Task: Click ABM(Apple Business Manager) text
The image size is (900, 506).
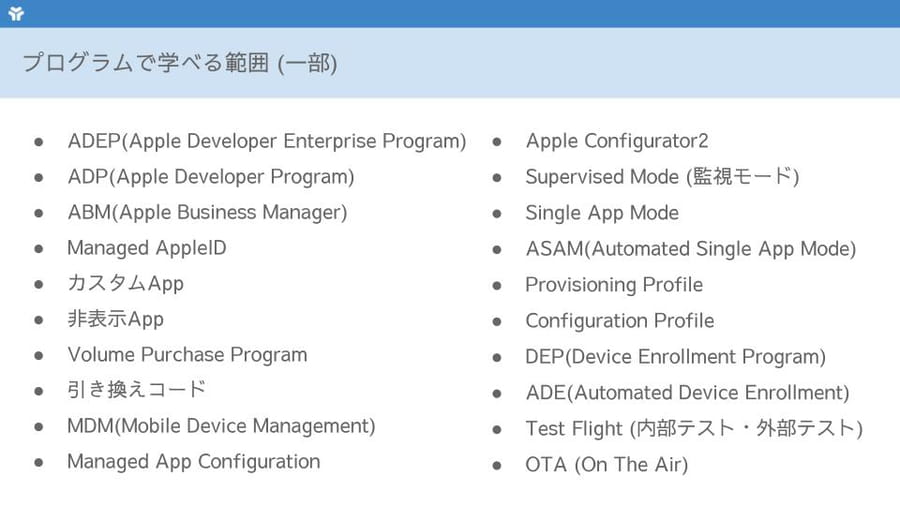Action: 207,212
